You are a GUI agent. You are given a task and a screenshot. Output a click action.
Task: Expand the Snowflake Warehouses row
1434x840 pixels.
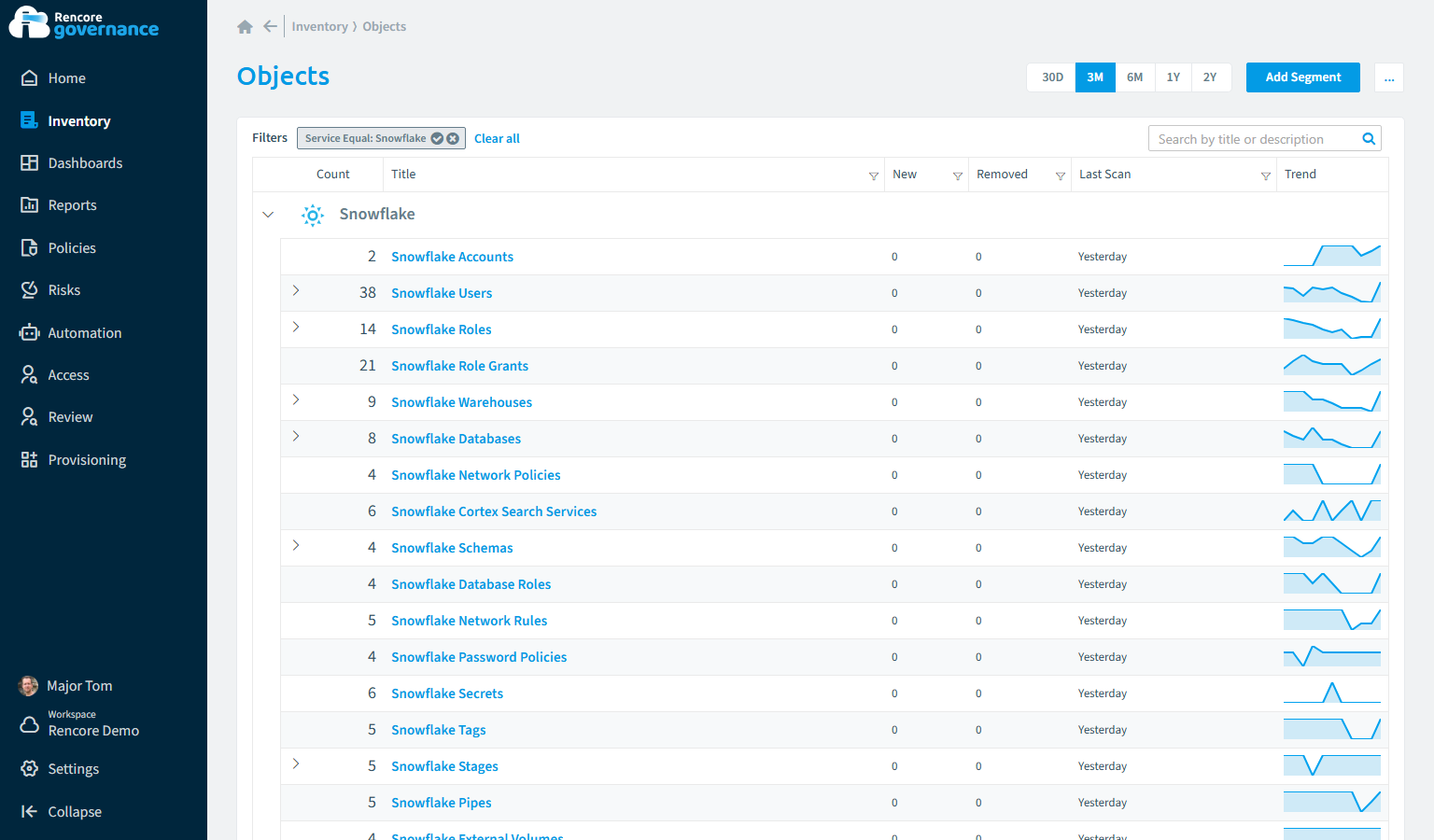[x=296, y=400]
